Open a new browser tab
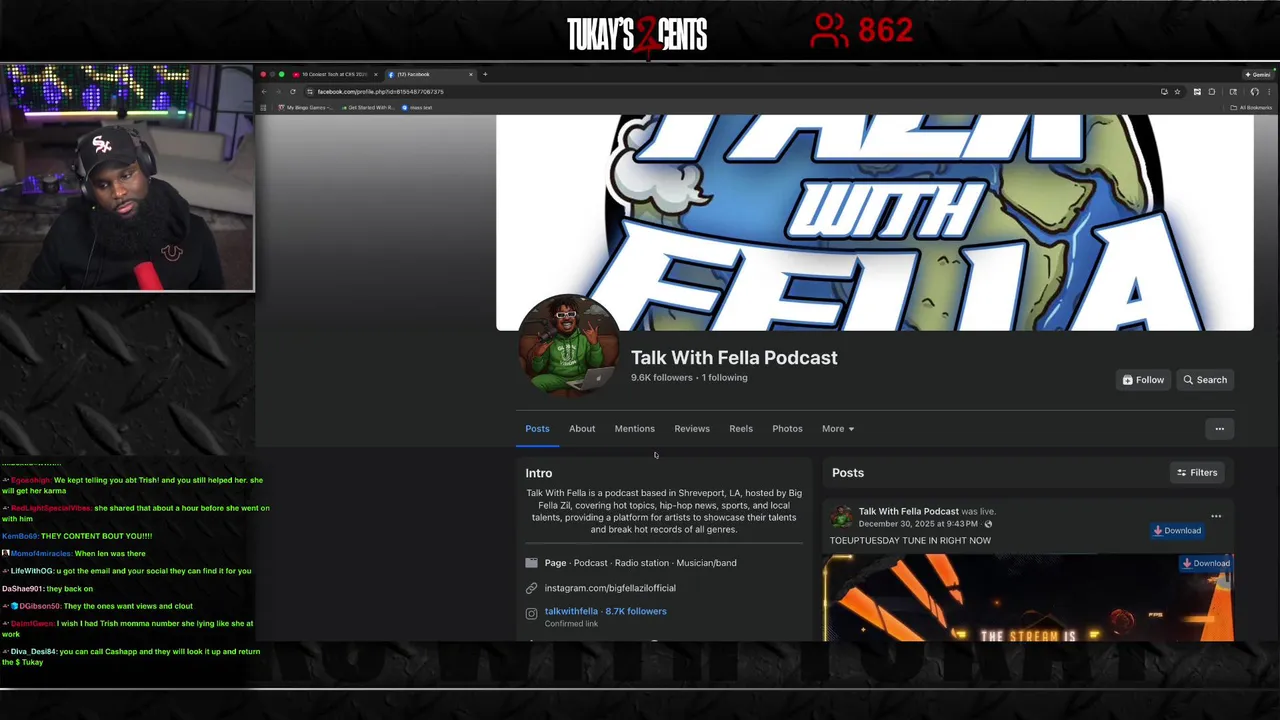 click(x=485, y=74)
